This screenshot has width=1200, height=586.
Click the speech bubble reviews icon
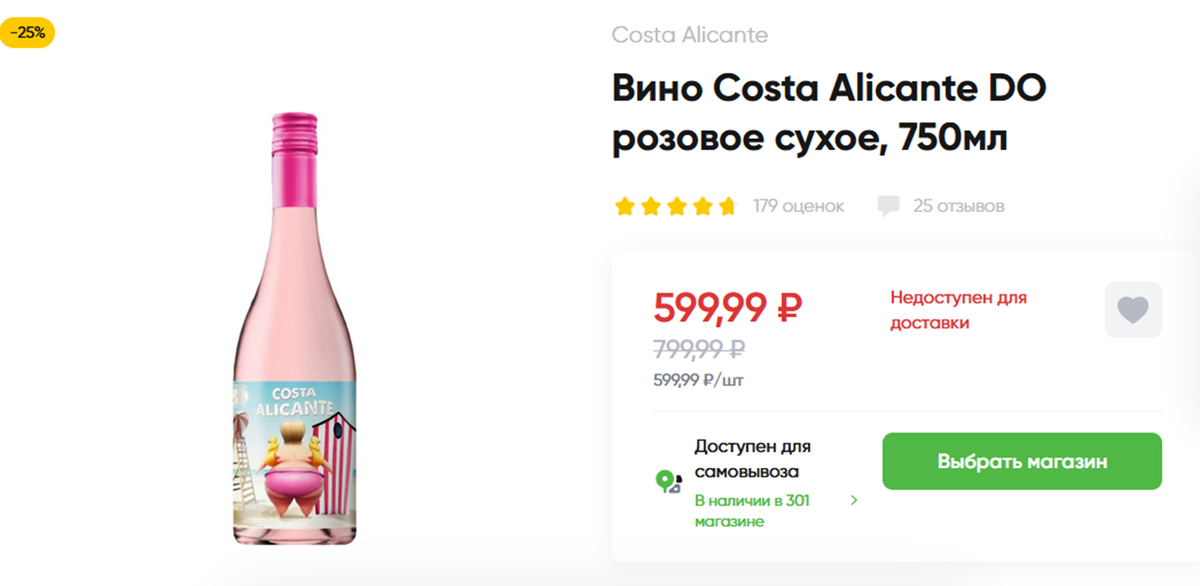889,205
